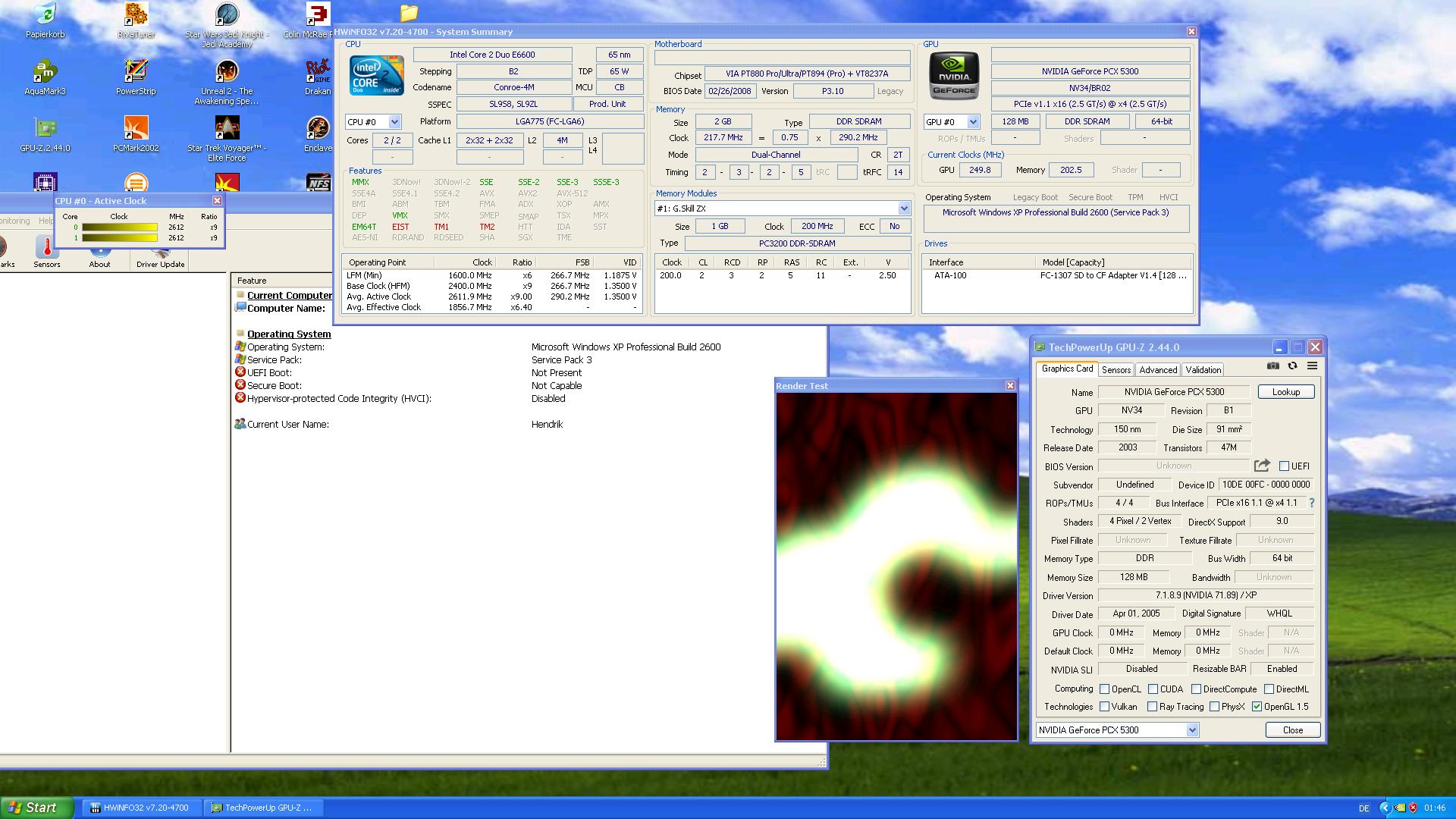Switch to the Advanced tab in GPU-Z
The image size is (1456, 819).
click(1158, 370)
